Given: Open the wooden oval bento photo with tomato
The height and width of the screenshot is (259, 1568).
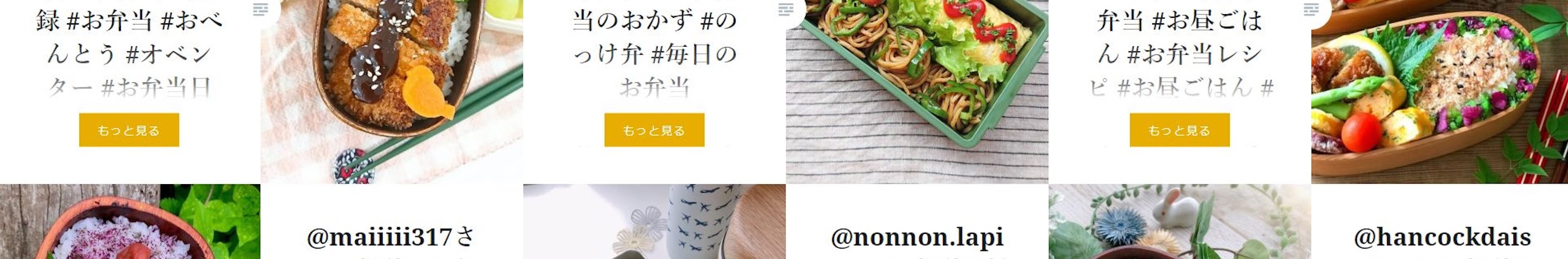Looking at the screenshot, I should point(1440,91).
